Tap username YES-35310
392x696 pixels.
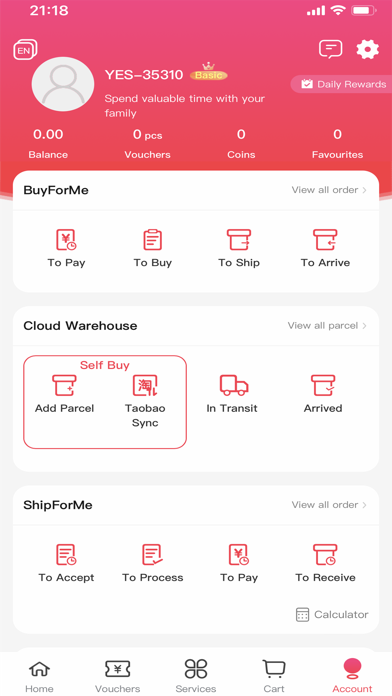pyautogui.click(x=144, y=75)
